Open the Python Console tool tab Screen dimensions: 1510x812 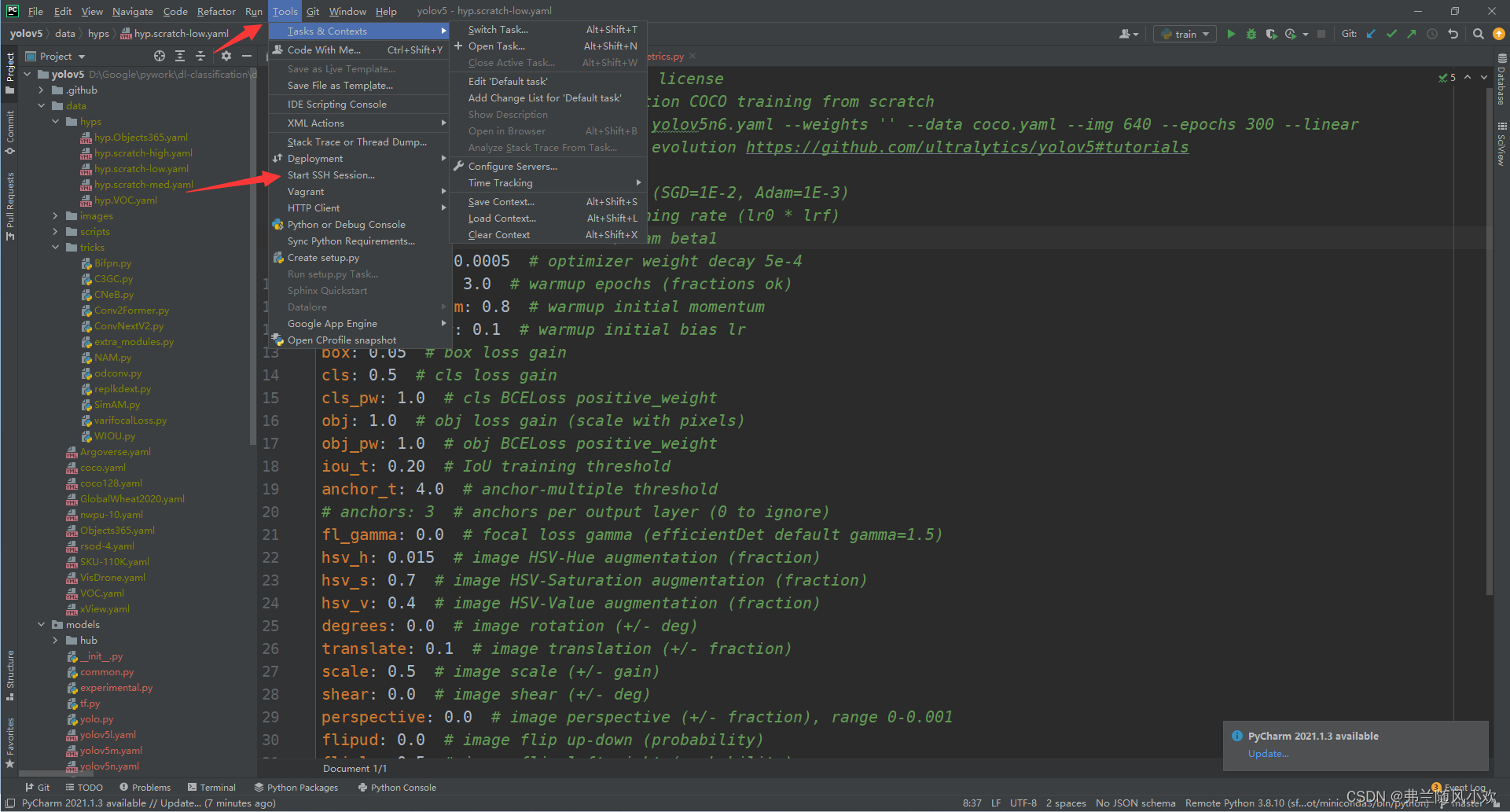tap(397, 787)
